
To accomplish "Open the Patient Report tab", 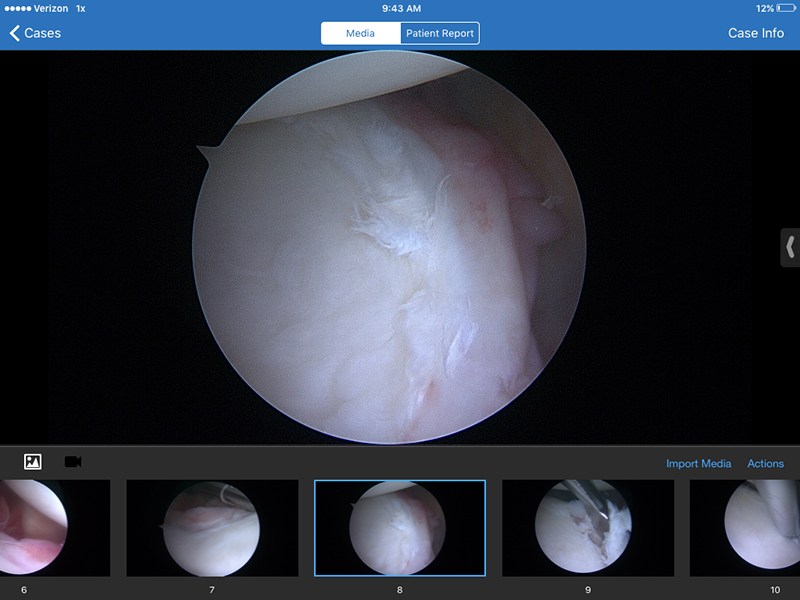I will pyautogui.click(x=440, y=33).
